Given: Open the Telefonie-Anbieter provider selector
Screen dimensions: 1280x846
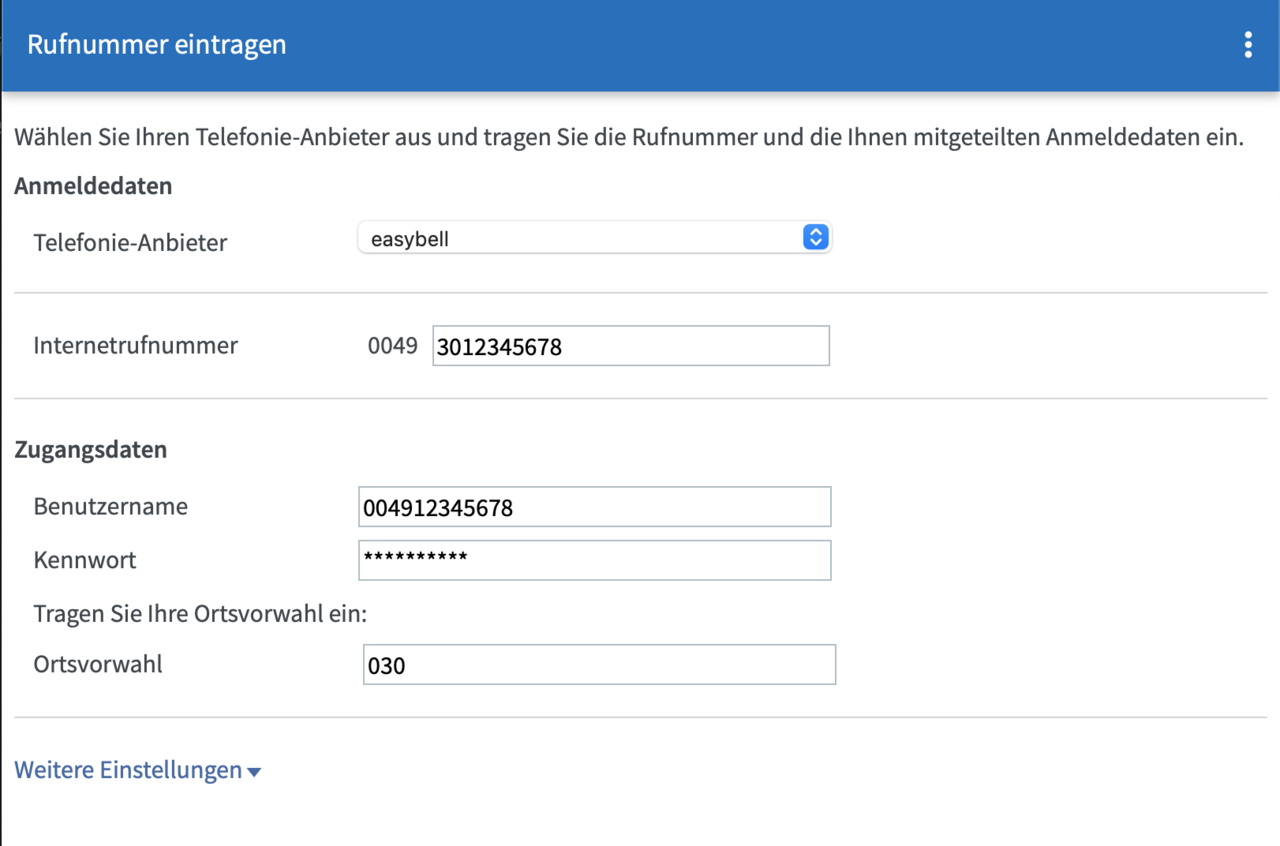Looking at the screenshot, I should click(x=595, y=237).
